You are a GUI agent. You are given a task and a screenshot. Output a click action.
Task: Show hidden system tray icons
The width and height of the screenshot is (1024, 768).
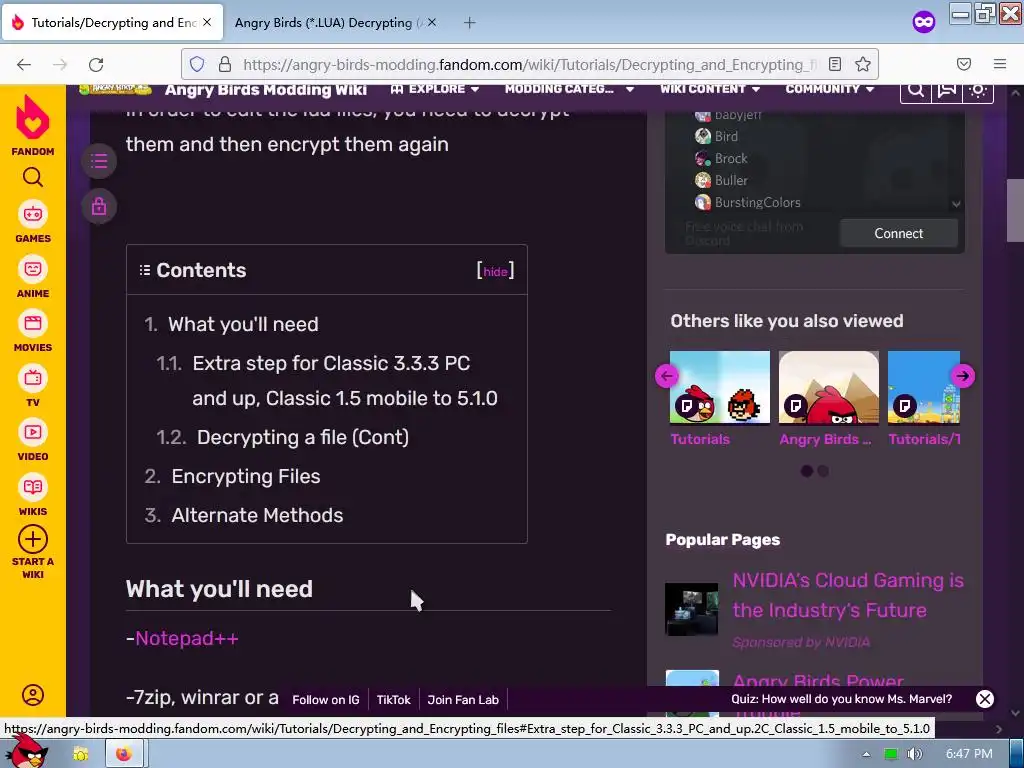coord(866,754)
